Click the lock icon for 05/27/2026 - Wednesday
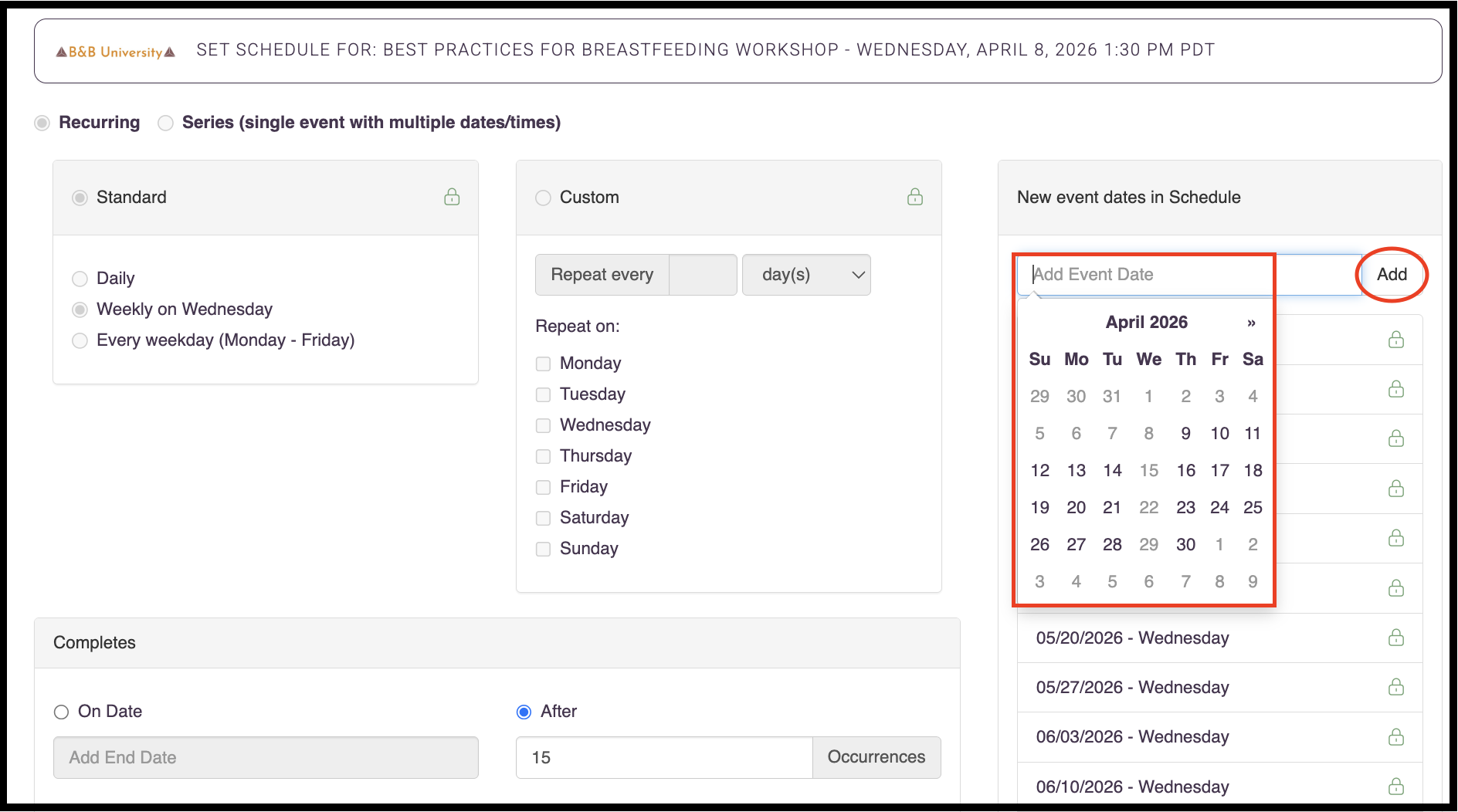Viewport: 1458px width, 812px height. pos(1396,687)
